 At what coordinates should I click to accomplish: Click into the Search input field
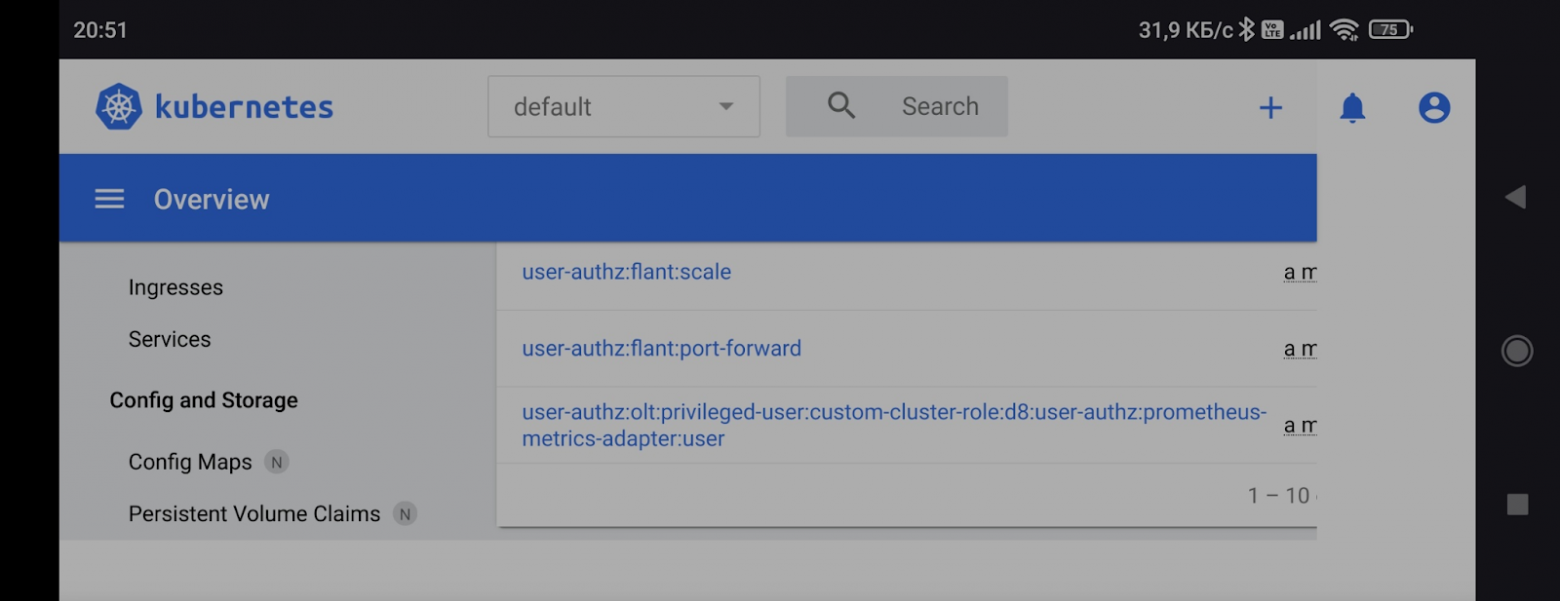click(x=940, y=107)
